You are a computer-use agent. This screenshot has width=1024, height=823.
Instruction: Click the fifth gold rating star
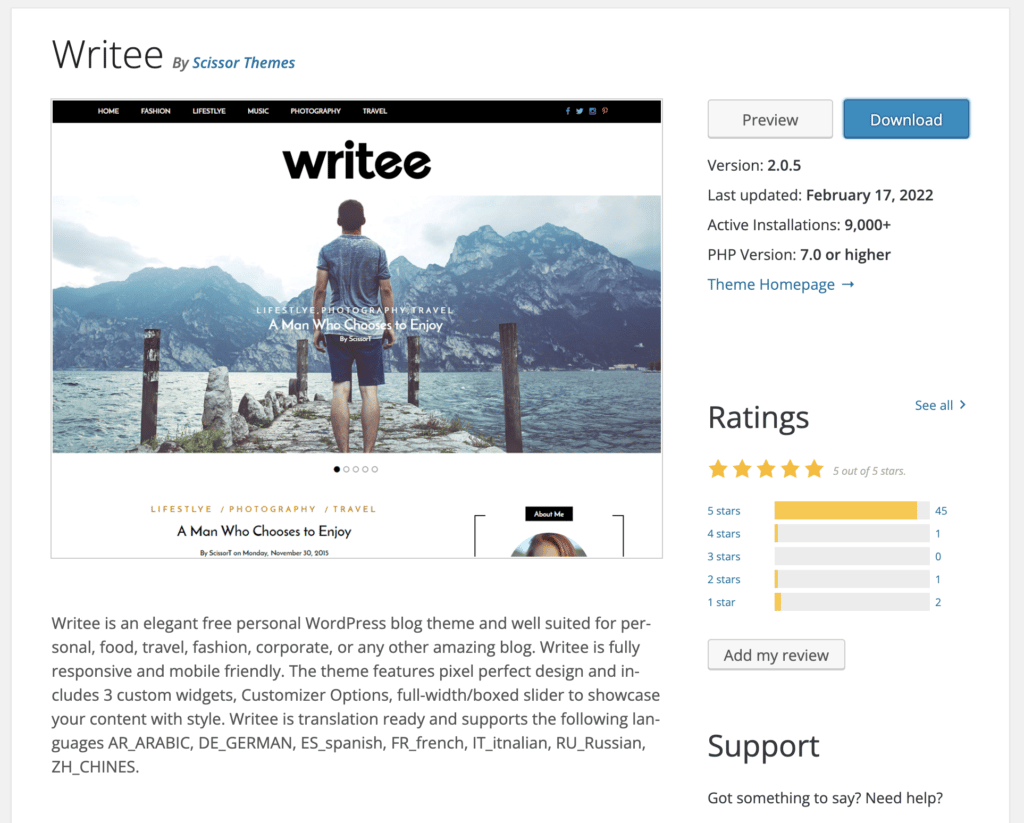[814, 469]
